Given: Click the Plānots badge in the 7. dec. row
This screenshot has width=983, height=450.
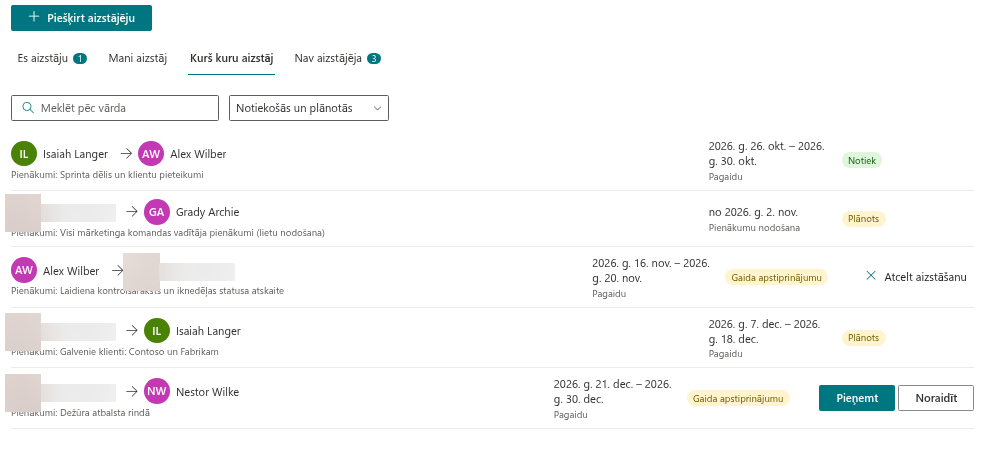Looking at the screenshot, I should click(x=863, y=338).
